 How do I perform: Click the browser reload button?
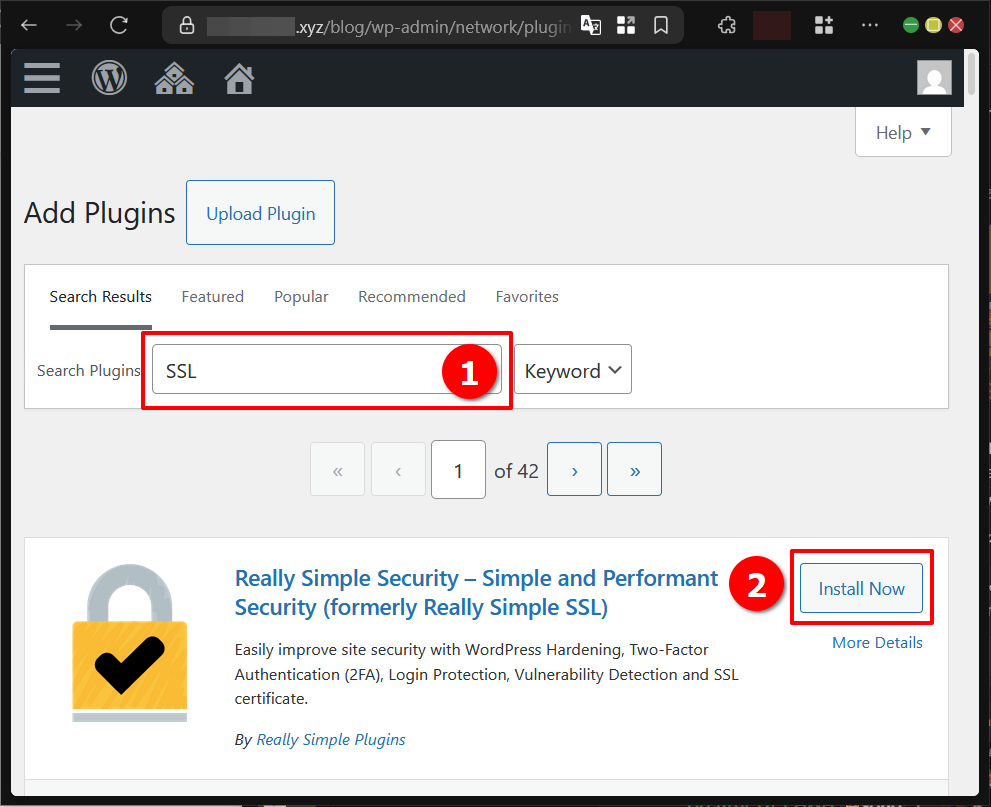(x=119, y=25)
